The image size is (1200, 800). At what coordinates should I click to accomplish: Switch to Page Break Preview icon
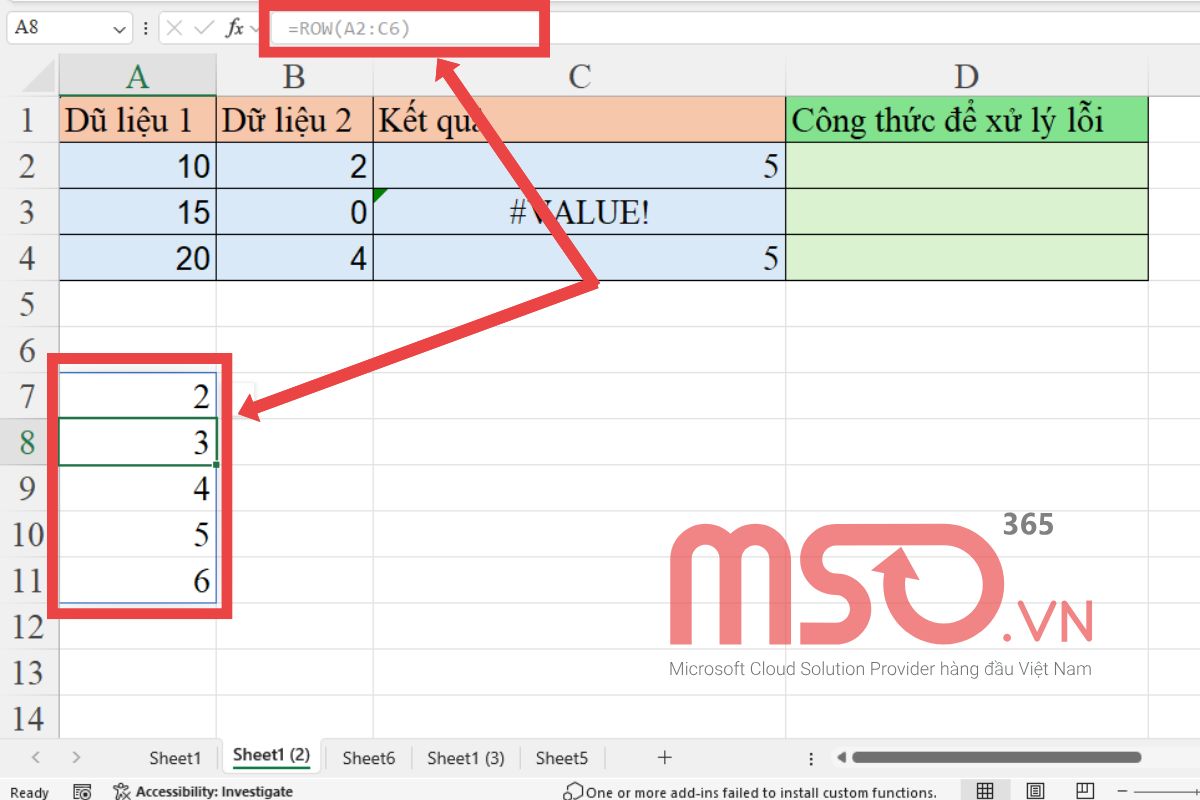coord(1085,791)
